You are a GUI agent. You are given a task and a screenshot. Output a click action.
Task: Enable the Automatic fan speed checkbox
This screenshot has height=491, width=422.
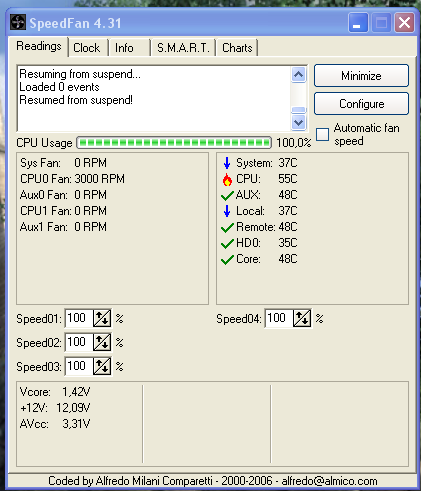click(x=322, y=134)
